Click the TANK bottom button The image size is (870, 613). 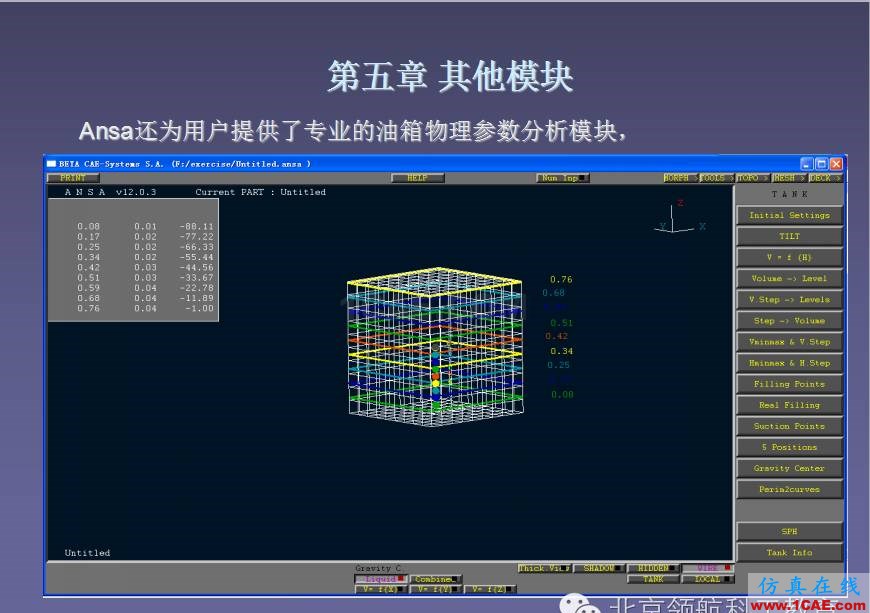(653, 579)
